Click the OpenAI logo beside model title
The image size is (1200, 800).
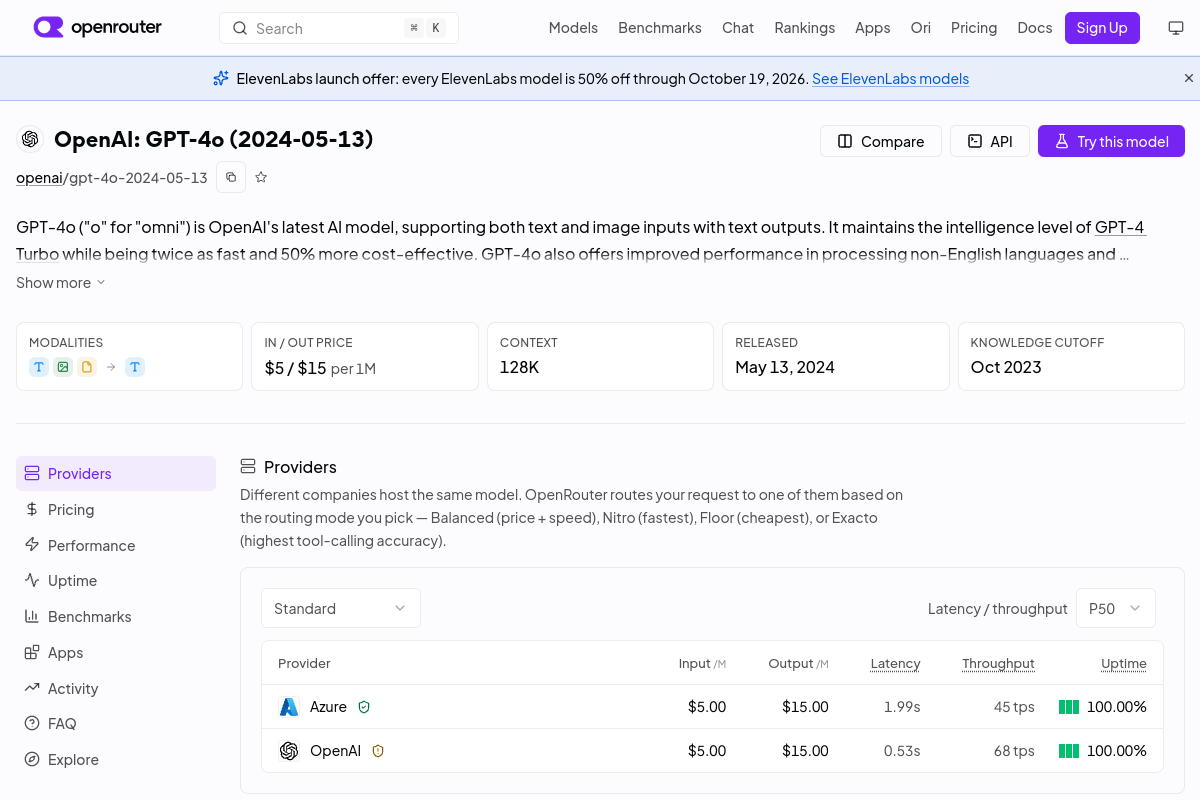30,139
